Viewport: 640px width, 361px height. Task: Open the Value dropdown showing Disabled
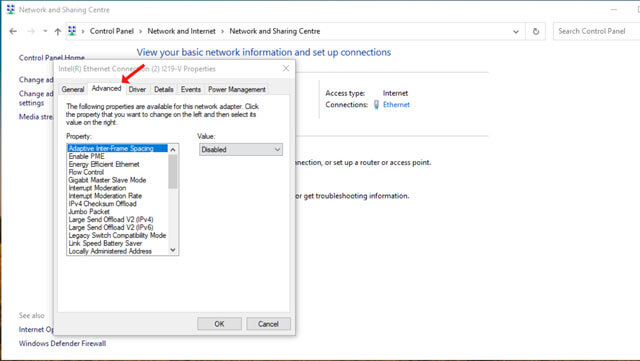pos(241,149)
